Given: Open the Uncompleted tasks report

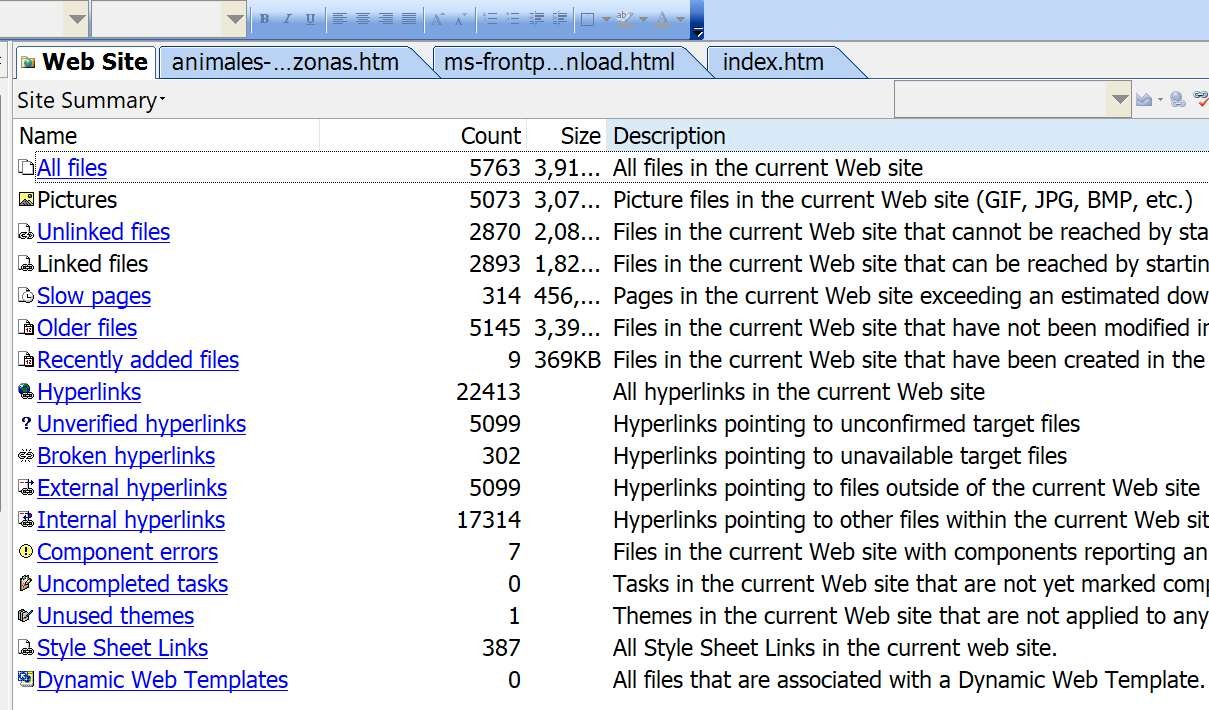Looking at the screenshot, I should (x=132, y=584).
